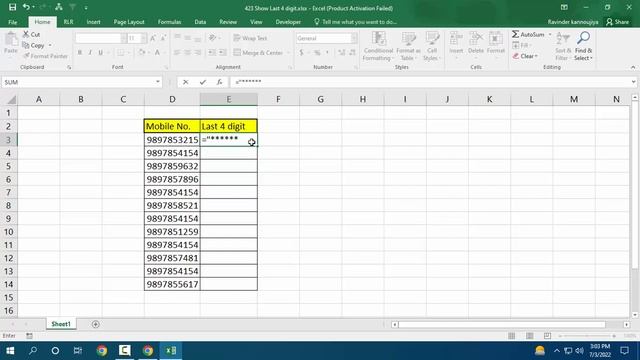Select the row 3 header
This screenshot has width=640, height=360.
9,140
